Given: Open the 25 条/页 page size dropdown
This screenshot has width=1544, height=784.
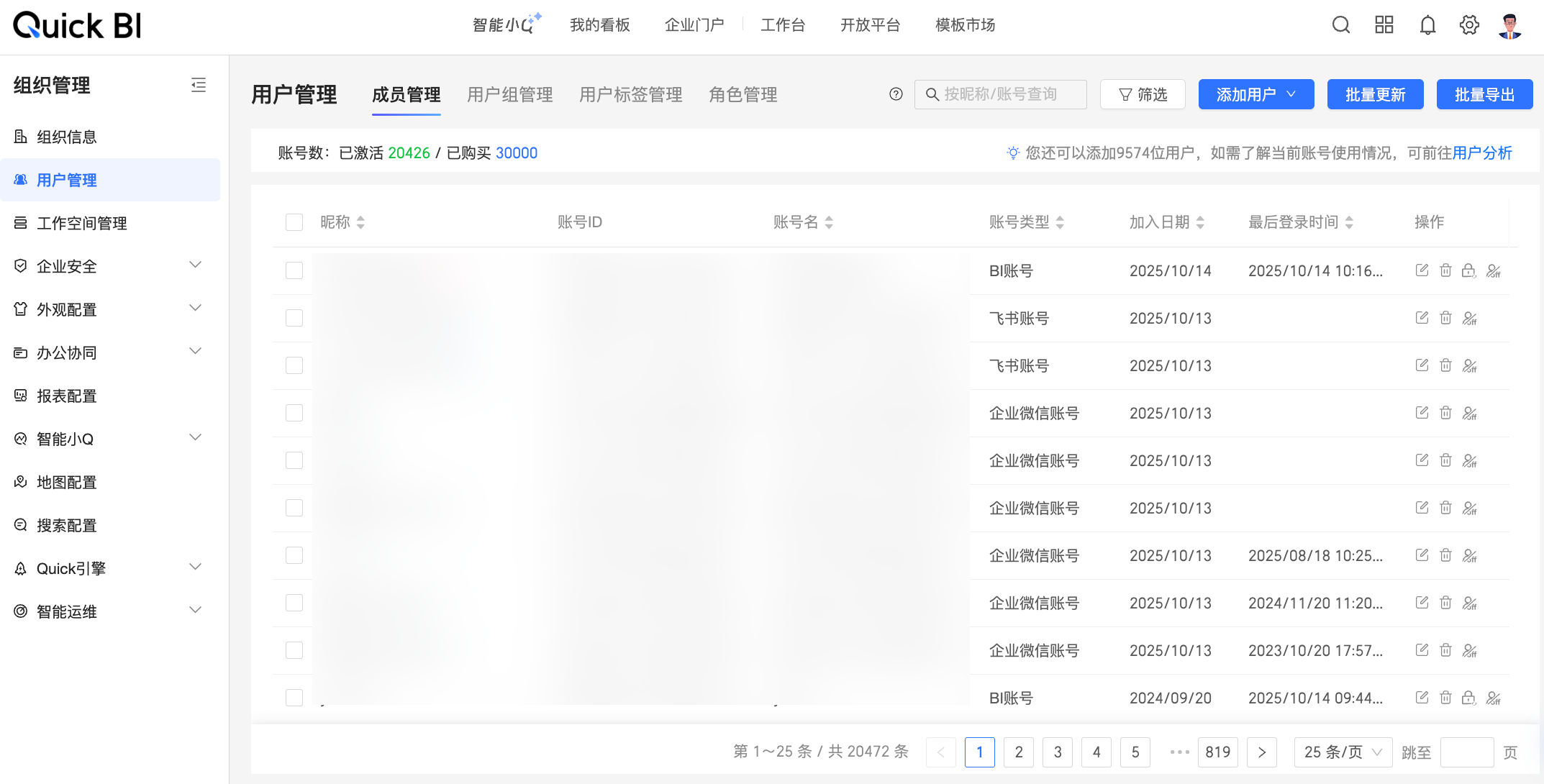Looking at the screenshot, I should tap(1343, 752).
